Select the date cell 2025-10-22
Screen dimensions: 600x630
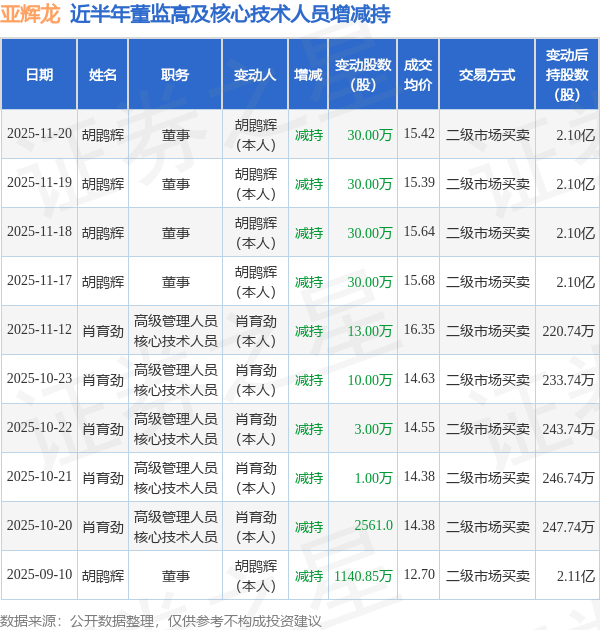point(39,428)
